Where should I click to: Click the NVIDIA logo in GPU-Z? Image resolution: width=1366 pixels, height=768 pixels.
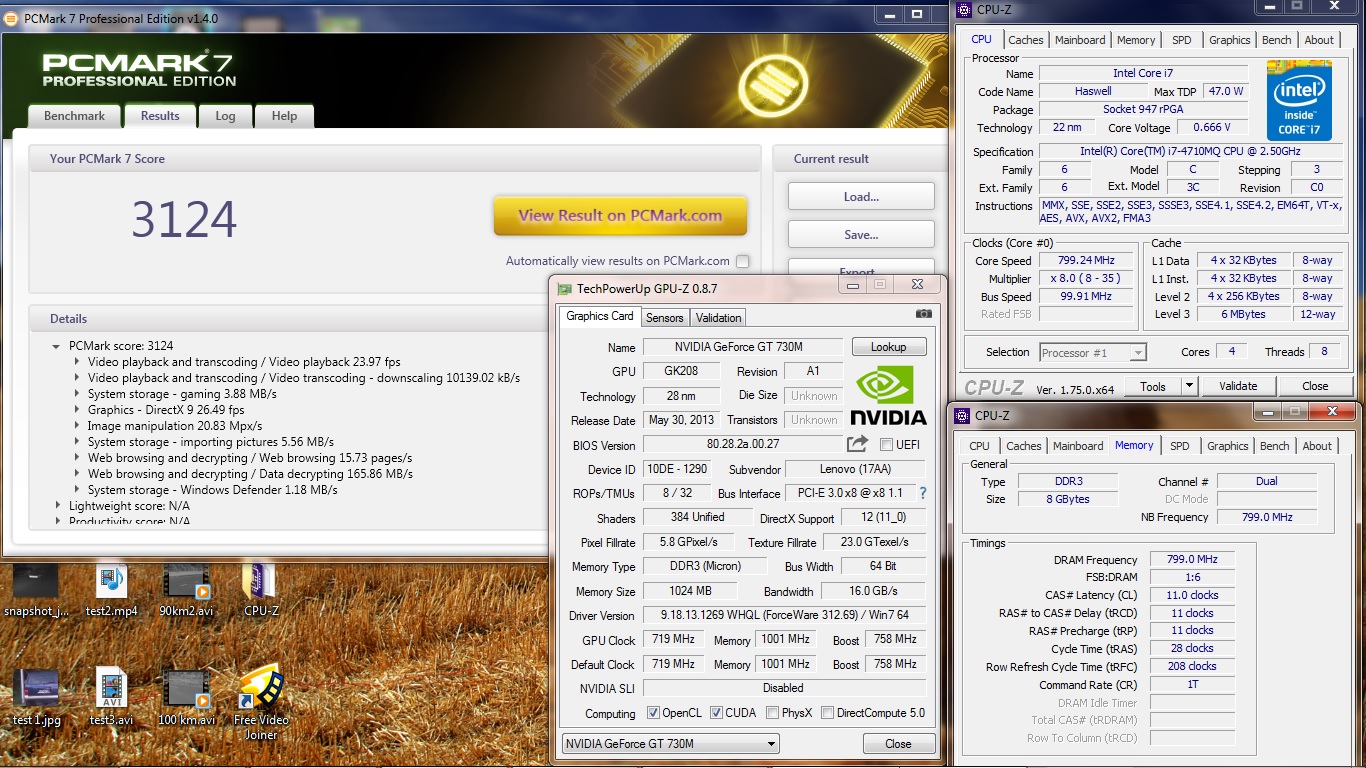pos(890,397)
